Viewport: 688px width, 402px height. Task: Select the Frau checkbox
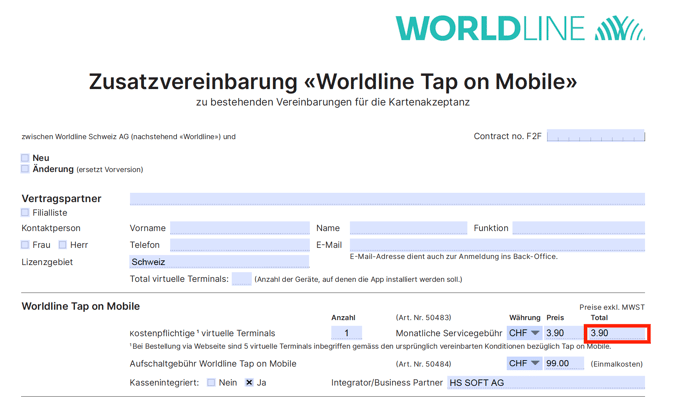25,245
